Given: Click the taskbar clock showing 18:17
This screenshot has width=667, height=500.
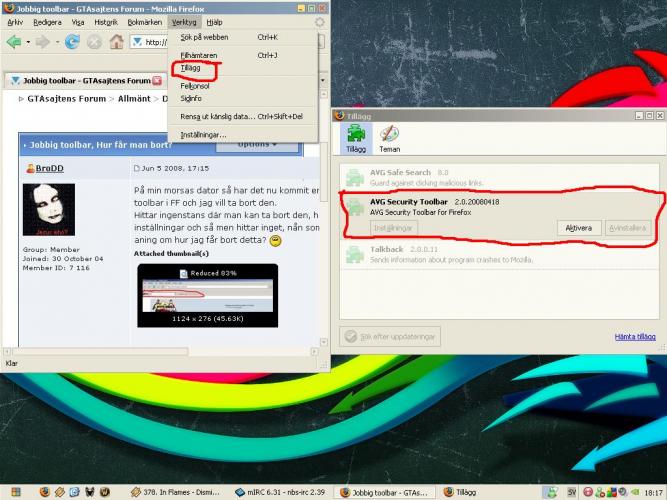Looking at the screenshot, I should tap(653, 492).
